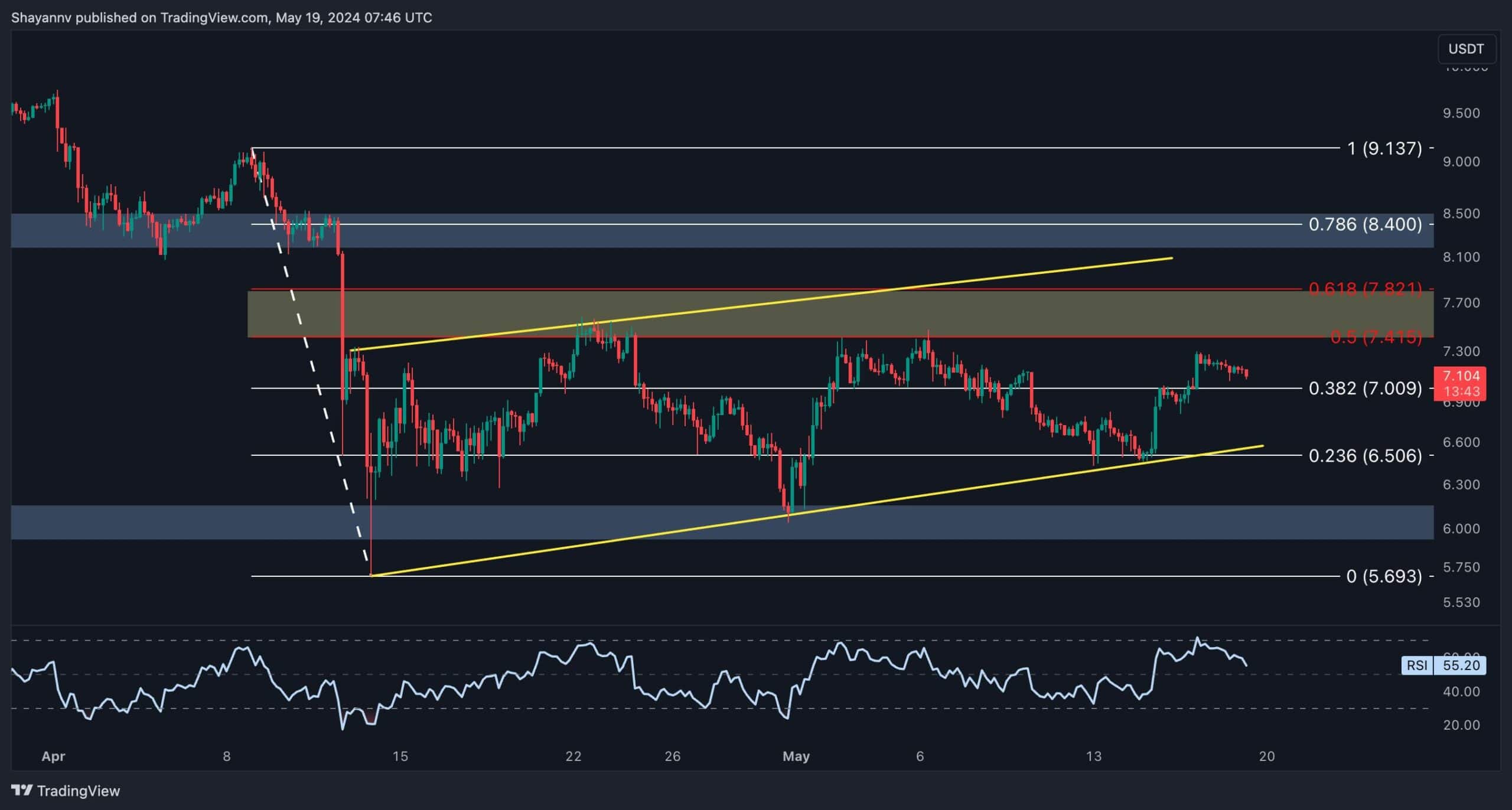Click date 26 on the time axis

point(672,756)
